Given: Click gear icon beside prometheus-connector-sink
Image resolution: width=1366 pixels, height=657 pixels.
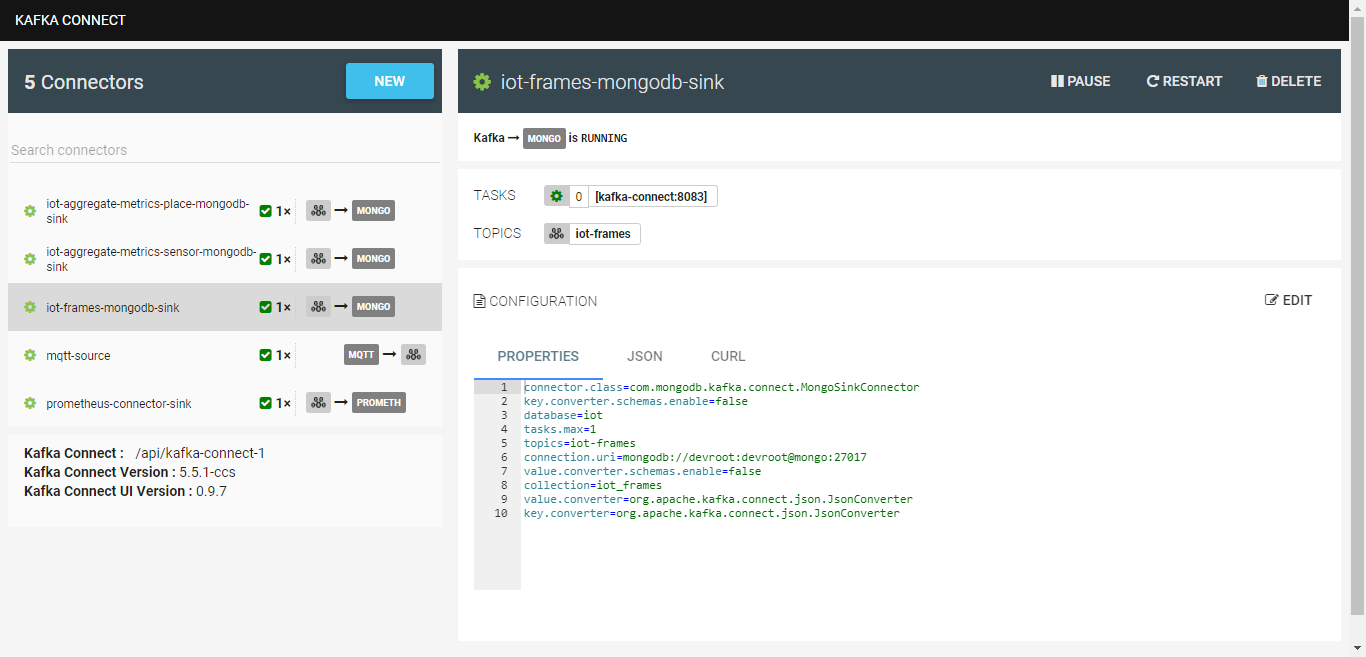Looking at the screenshot, I should tap(30, 403).
